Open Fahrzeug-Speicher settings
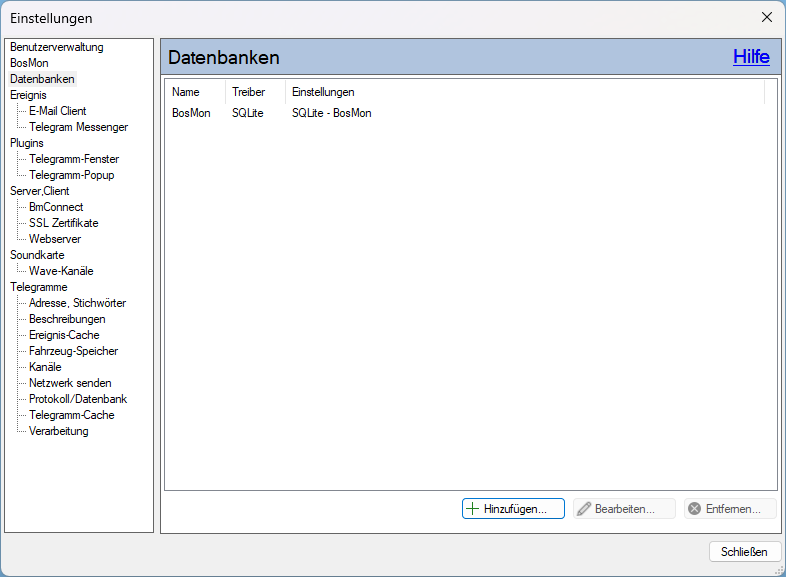786x577 pixels. point(73,351)
